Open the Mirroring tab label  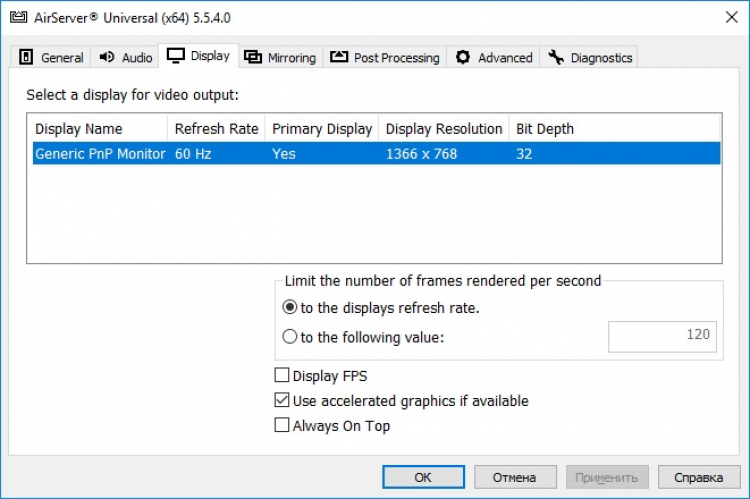292,58
